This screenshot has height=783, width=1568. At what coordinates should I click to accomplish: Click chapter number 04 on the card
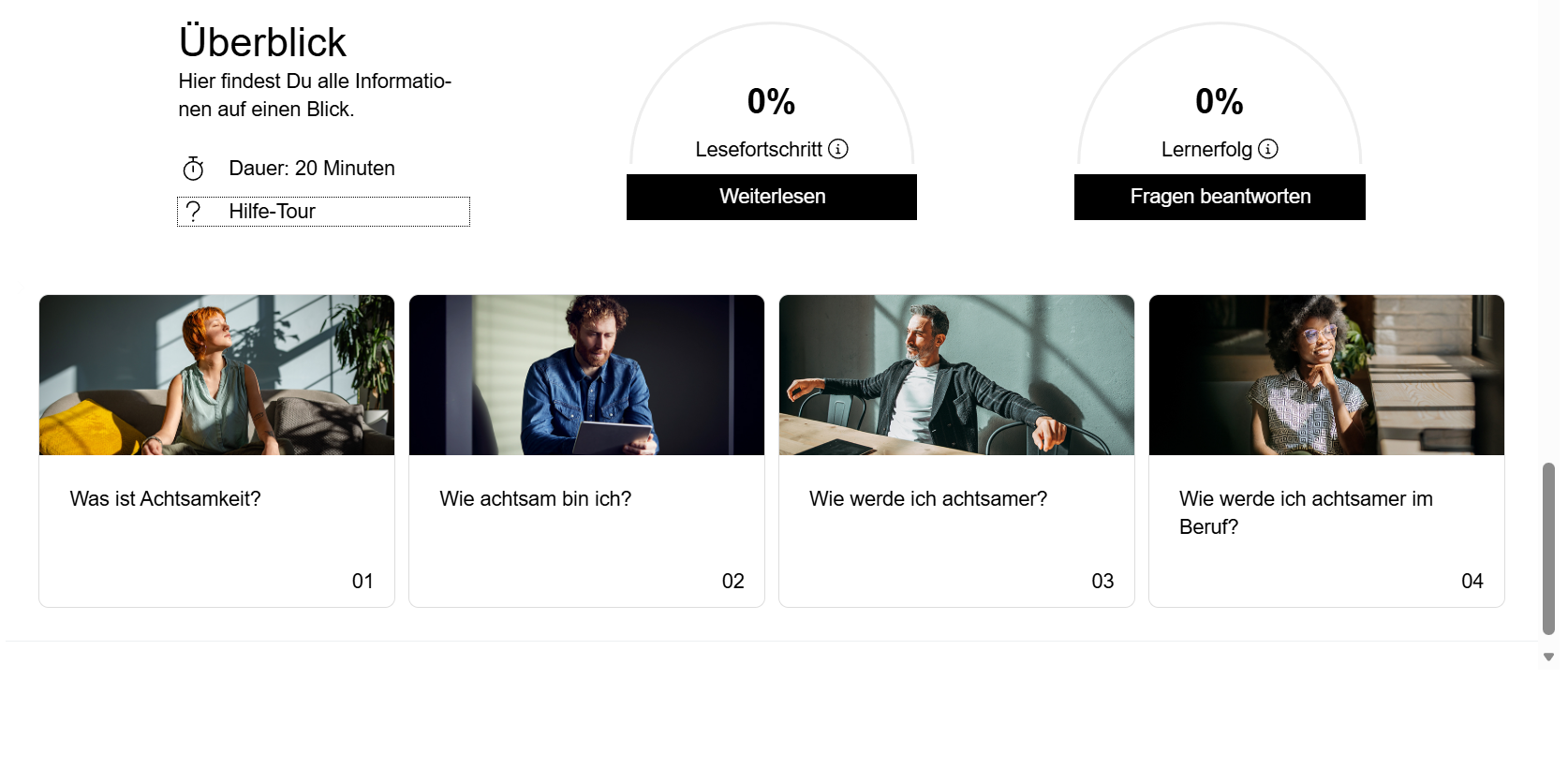click(1472, 582)
